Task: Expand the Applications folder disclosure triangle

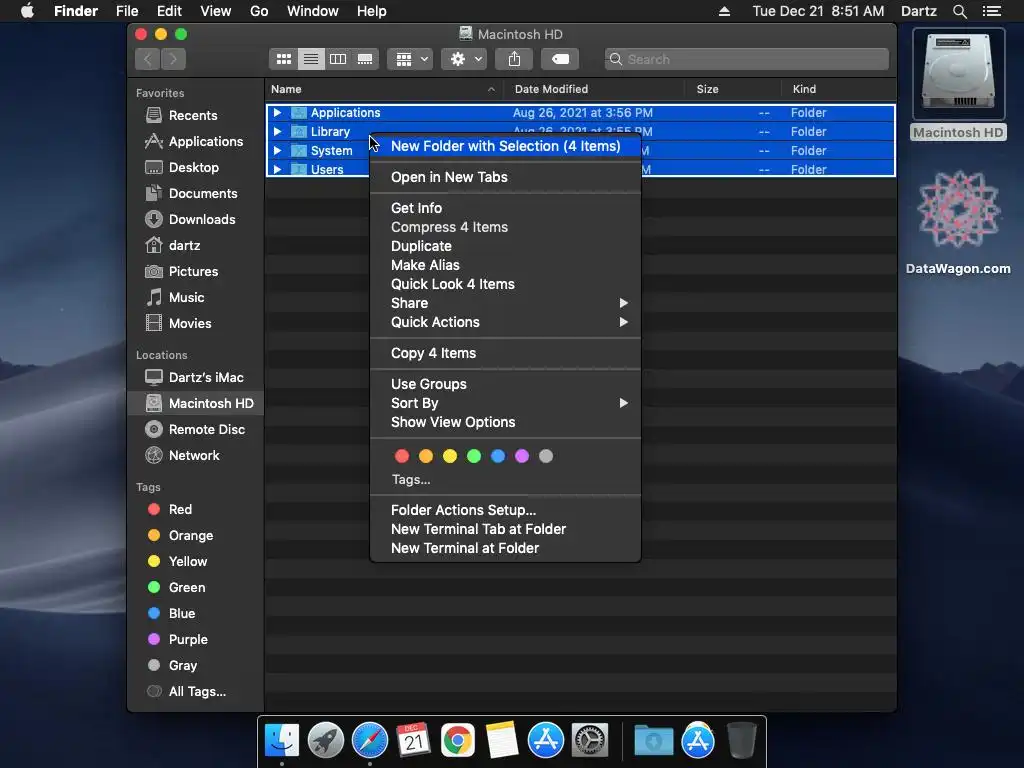Action: point(278,113)
